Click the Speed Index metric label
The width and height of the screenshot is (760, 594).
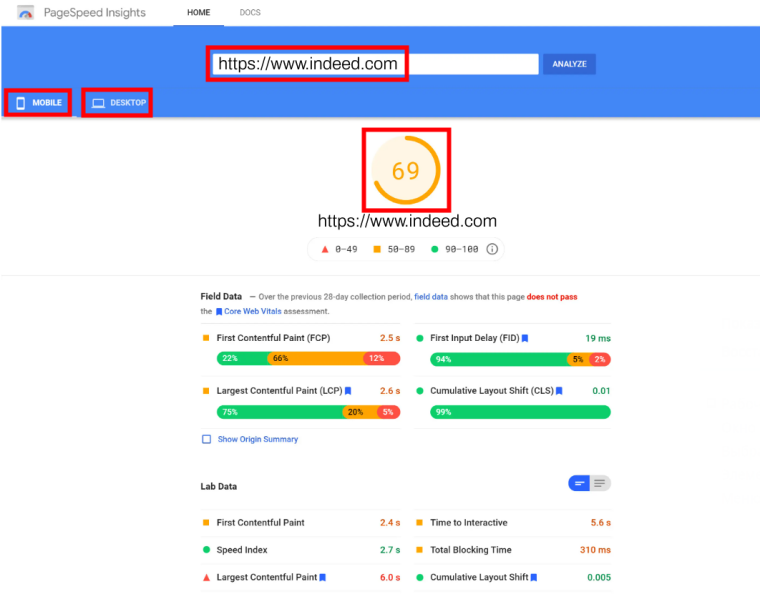click(242, 550)
